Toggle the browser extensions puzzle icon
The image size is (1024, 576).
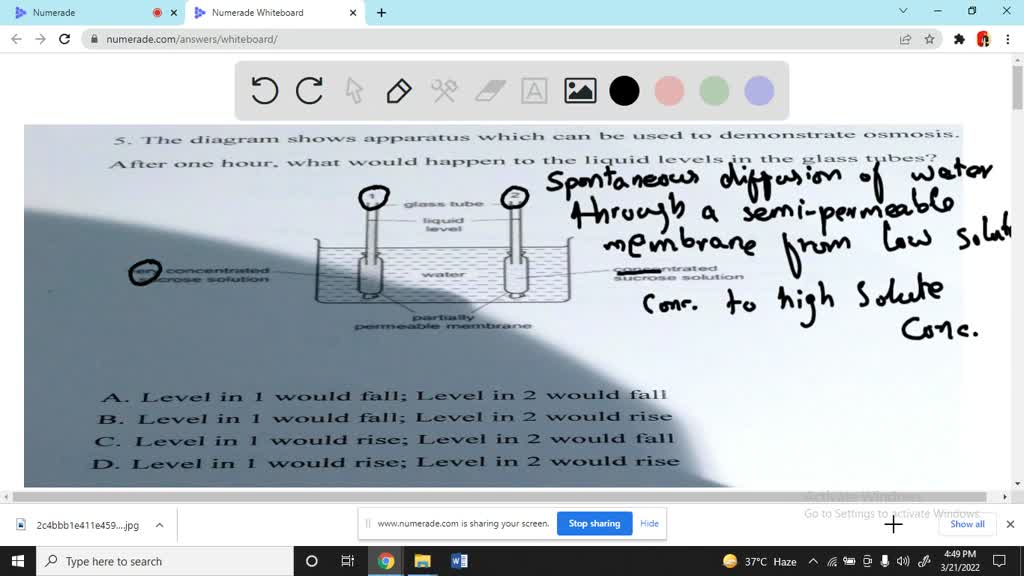click(x=958, y=38)
